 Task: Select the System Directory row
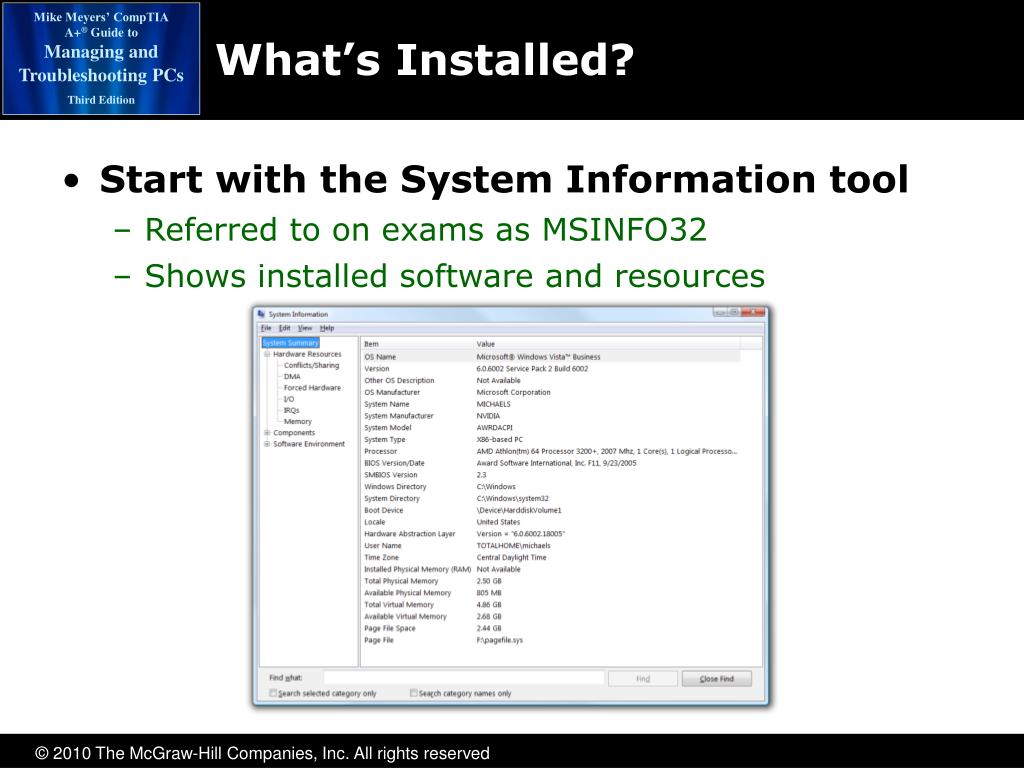point(551,498)
